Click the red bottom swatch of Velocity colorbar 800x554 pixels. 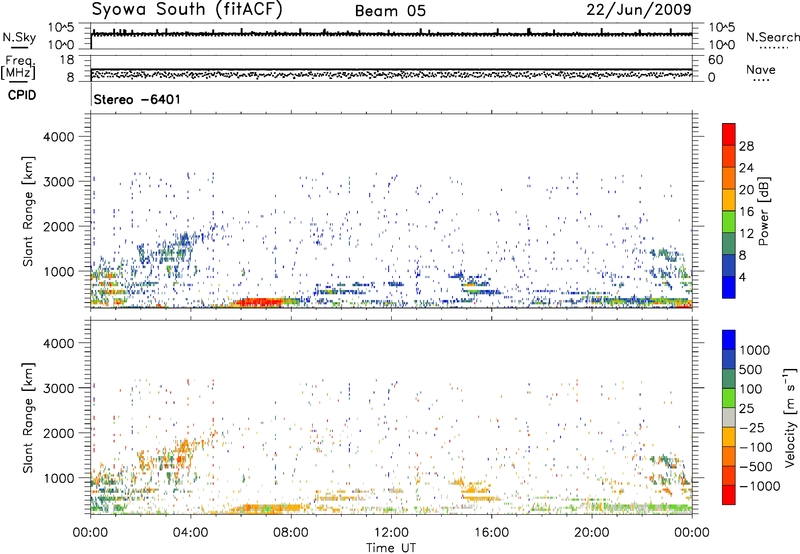click(x=729, y=495)
